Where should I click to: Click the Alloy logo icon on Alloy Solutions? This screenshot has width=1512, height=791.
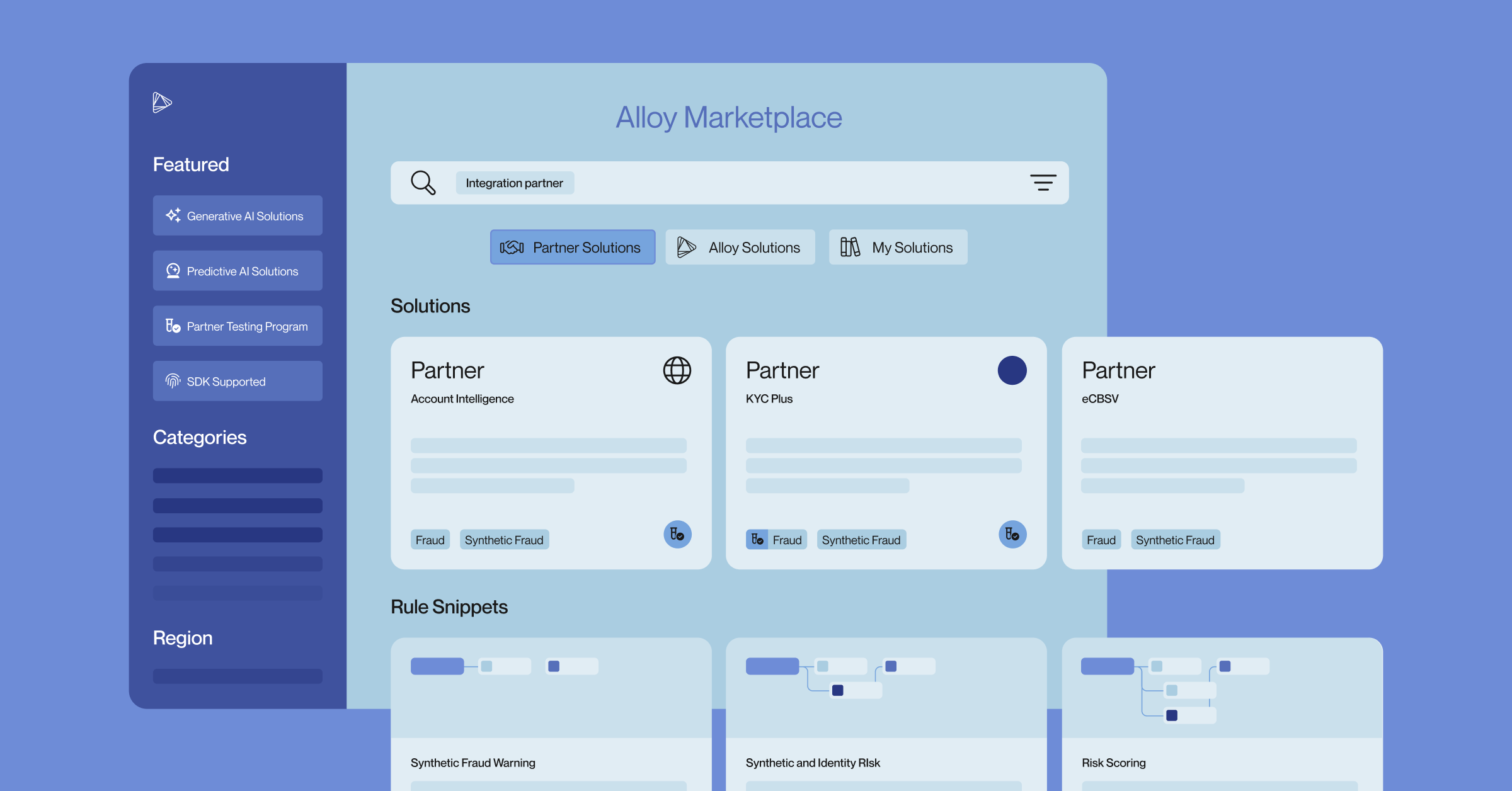686,248
